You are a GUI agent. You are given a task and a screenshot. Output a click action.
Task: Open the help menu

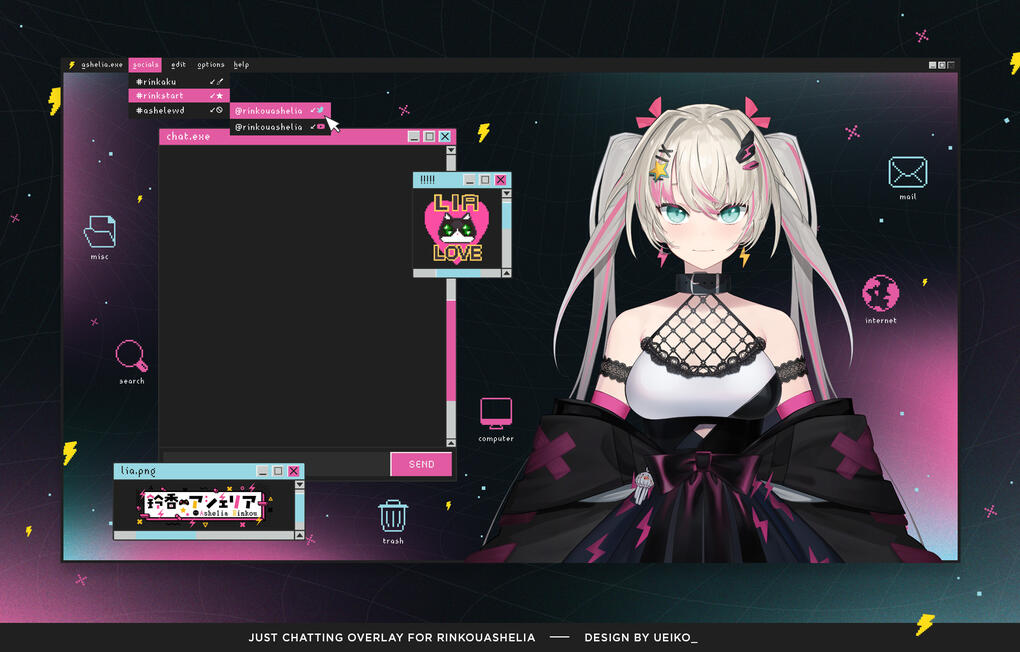tap(241, 65)
